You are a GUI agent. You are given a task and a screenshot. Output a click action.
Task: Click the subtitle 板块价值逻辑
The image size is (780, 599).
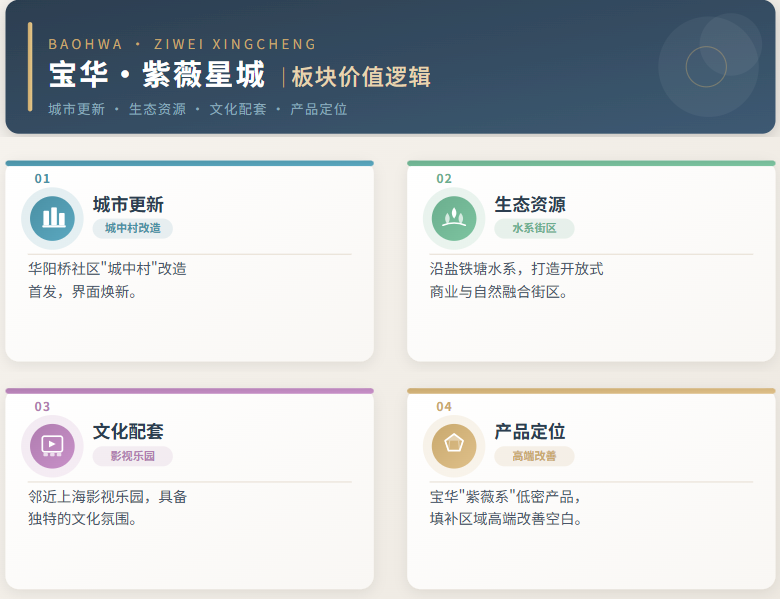(x=361, y=77)
